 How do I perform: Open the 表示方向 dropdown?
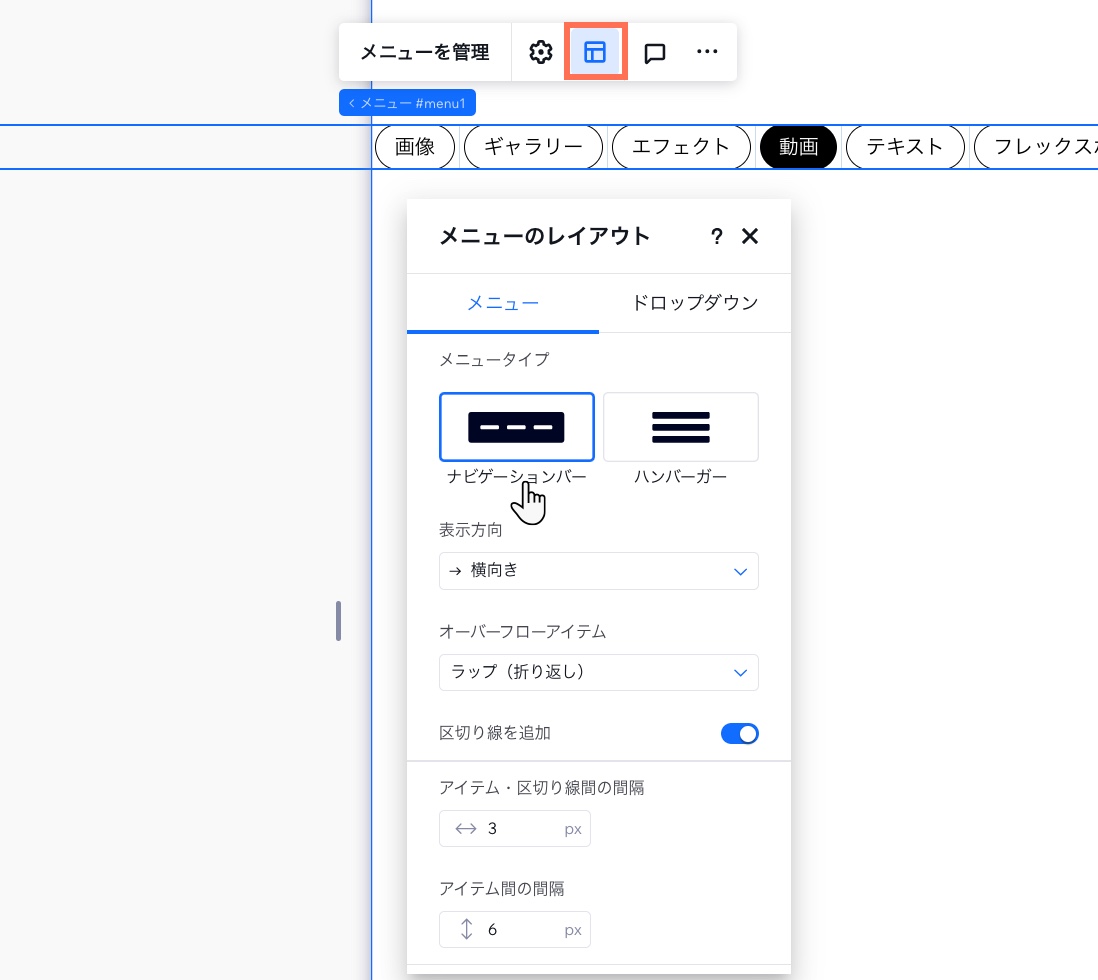[x=599, y=571]
